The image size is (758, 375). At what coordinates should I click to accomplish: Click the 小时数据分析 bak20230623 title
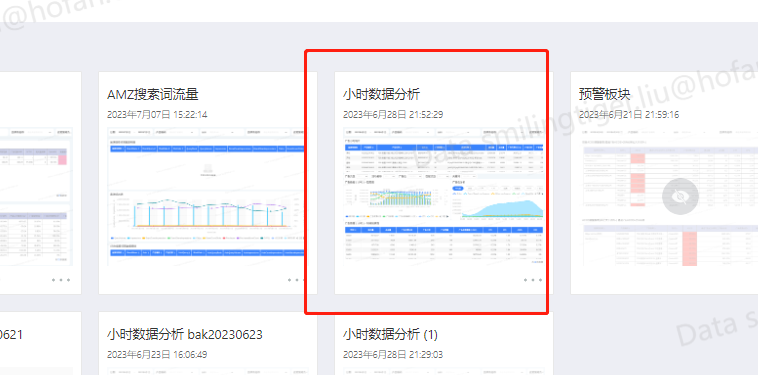[x=185, y=334]
